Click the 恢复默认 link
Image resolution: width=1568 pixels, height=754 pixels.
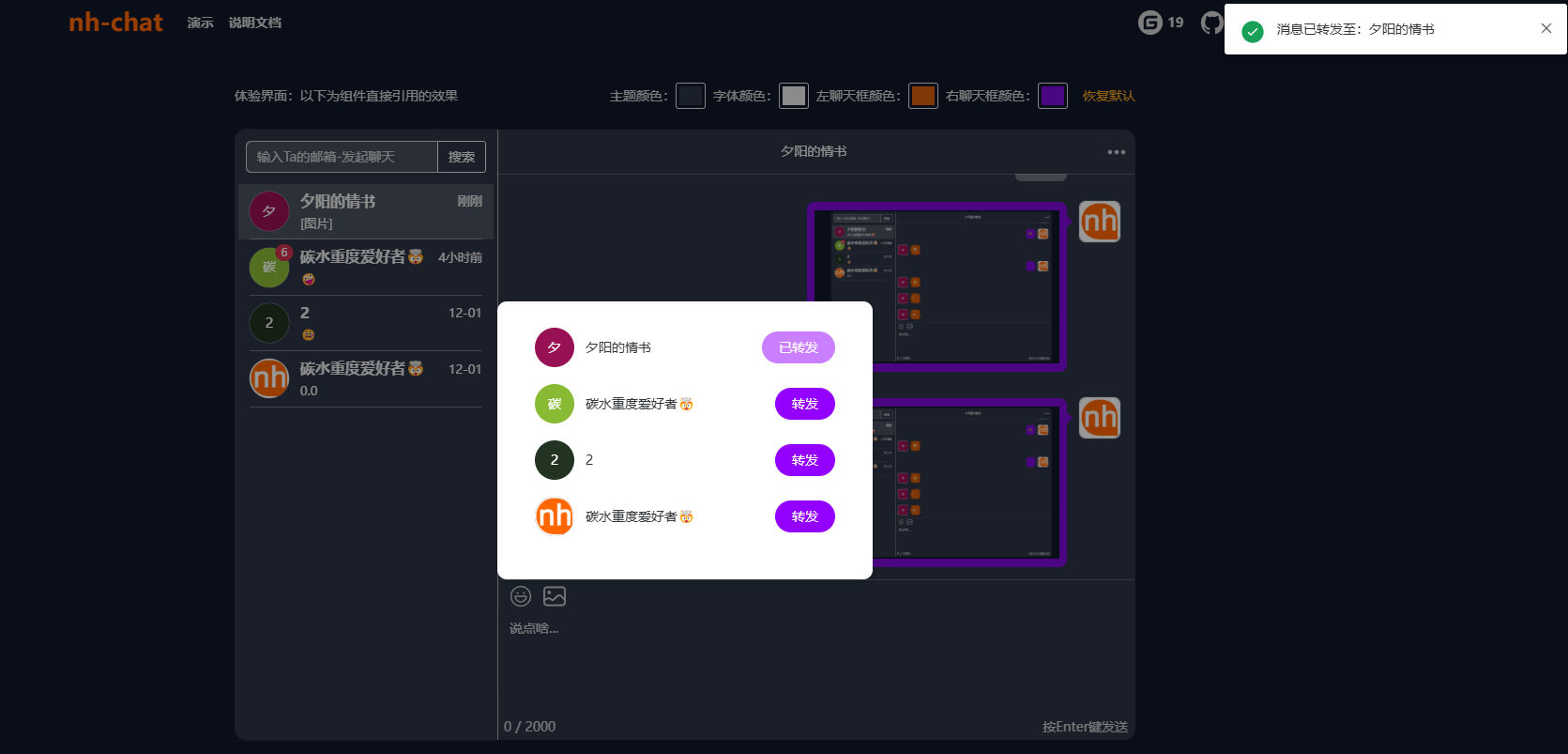tap(1108, 96)
